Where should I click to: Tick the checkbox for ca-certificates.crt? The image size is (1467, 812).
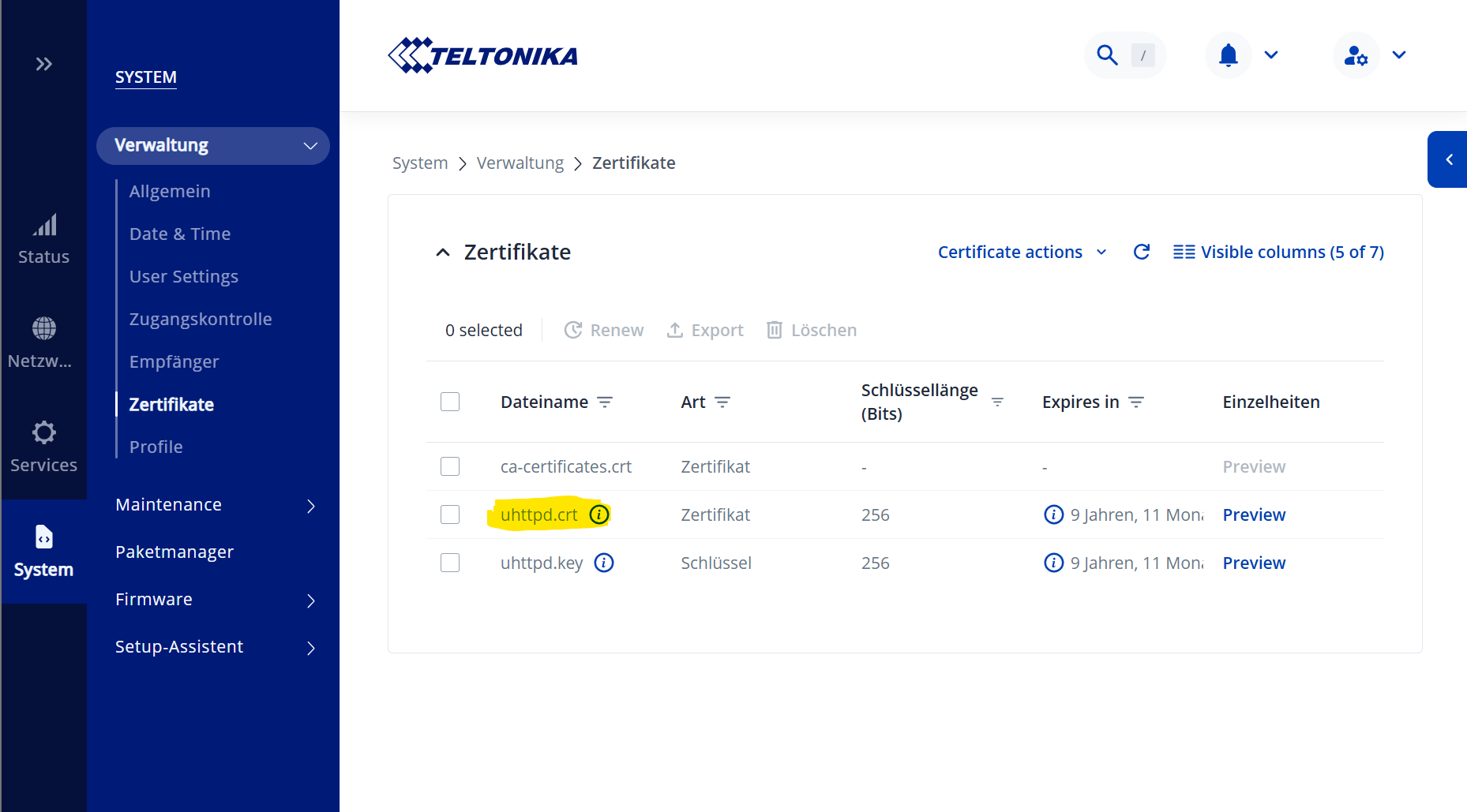pos(450,466)
